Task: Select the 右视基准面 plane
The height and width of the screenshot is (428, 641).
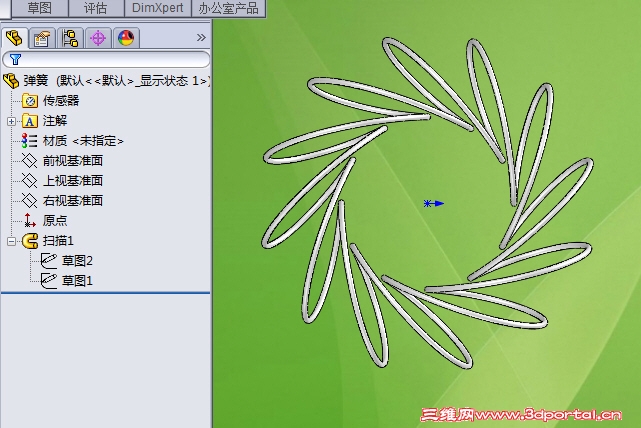Action: 73,200
